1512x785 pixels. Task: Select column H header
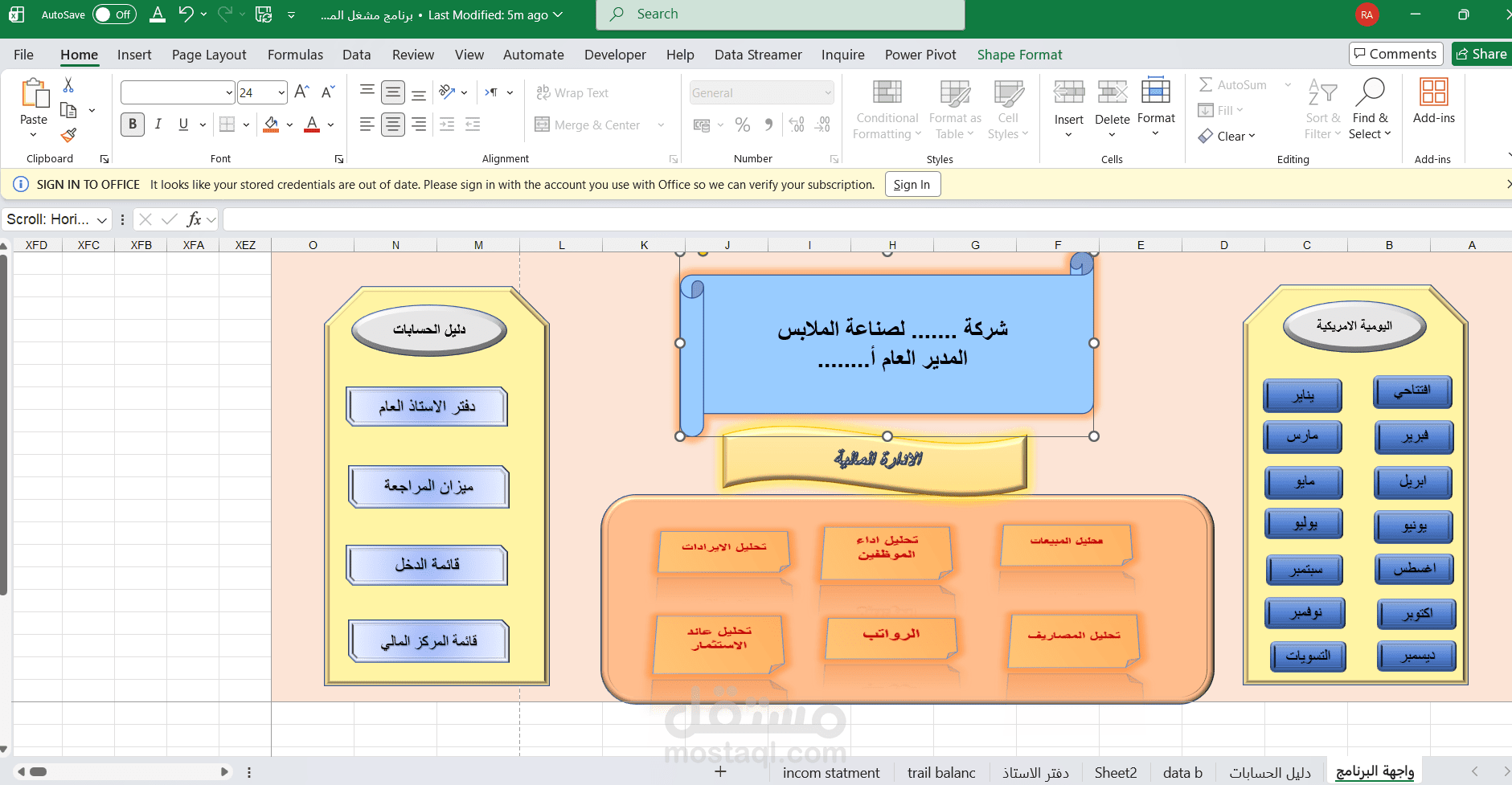click(892, 245)
